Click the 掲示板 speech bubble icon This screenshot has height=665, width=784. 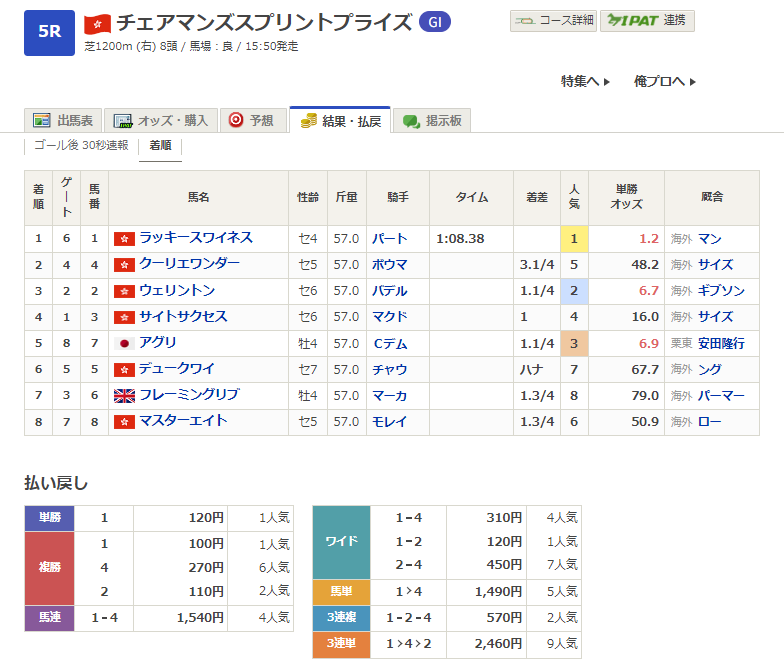pyautogui.click(x=411, y=120)
